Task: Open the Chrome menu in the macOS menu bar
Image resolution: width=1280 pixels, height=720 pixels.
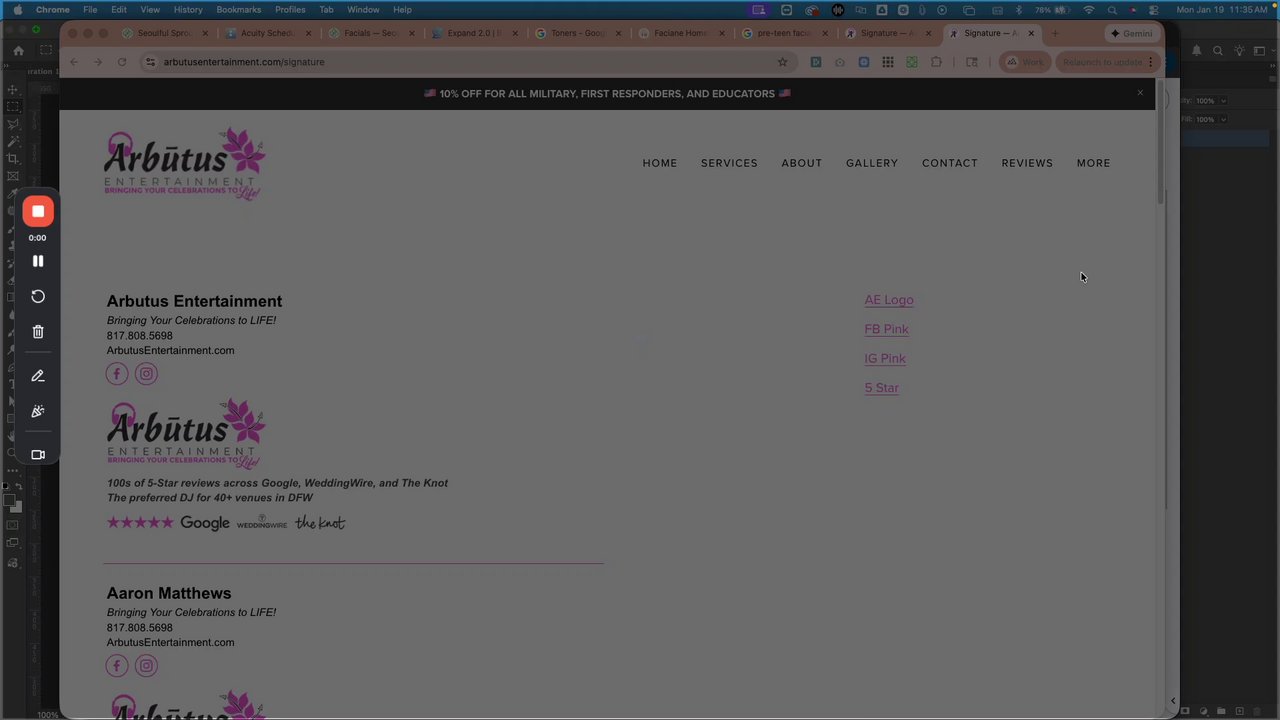Action: (x=53, y=9)
